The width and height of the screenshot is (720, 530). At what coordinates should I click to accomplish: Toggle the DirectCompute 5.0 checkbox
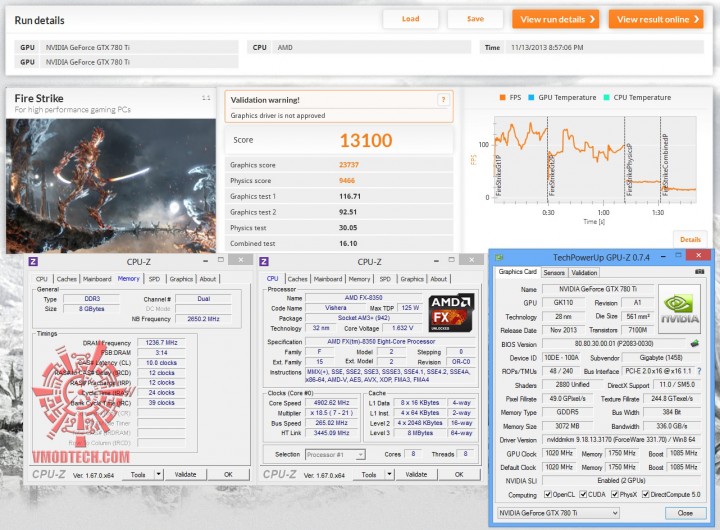click(645, 494)
